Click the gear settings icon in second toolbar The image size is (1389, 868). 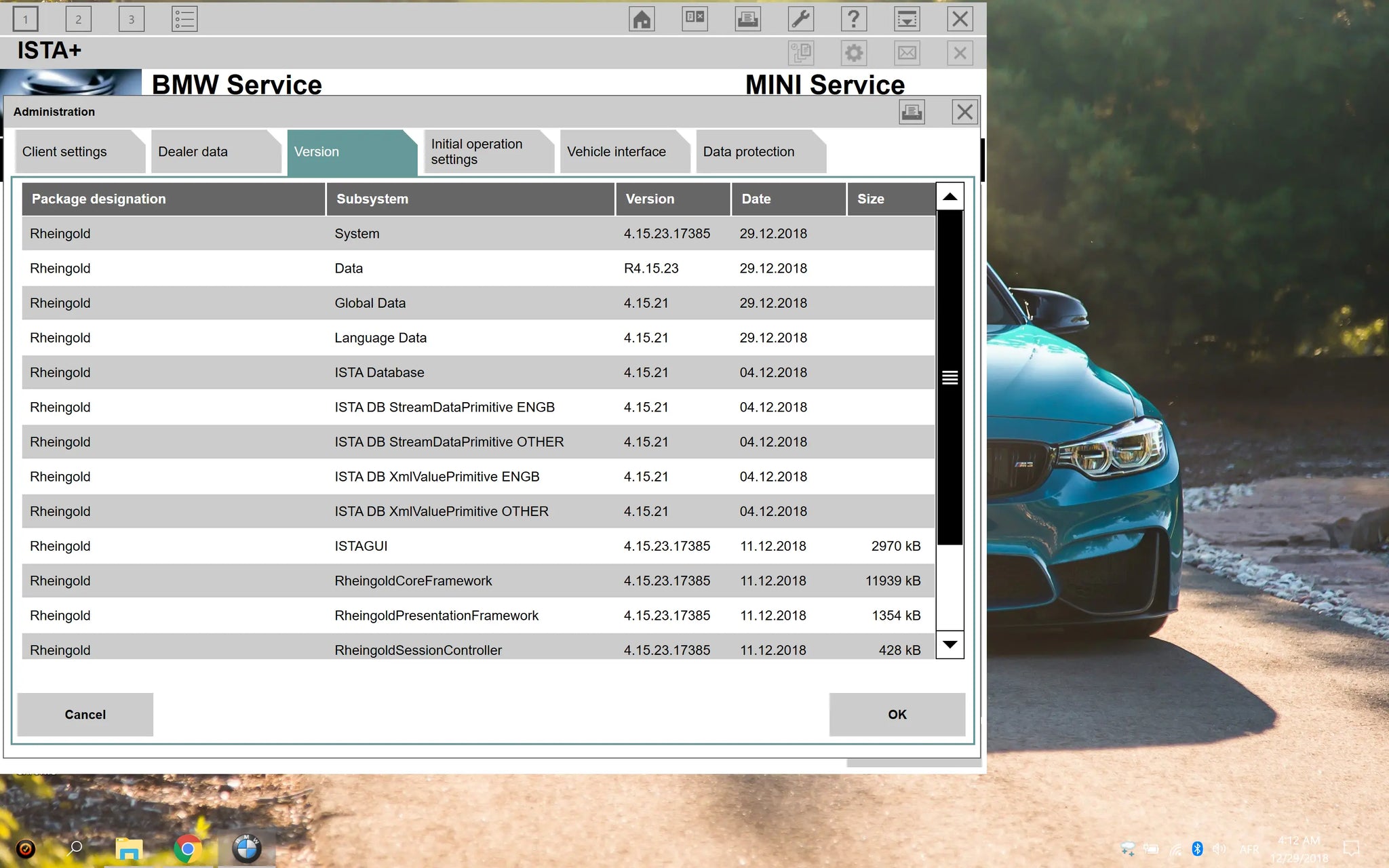(x=854, y=53)
